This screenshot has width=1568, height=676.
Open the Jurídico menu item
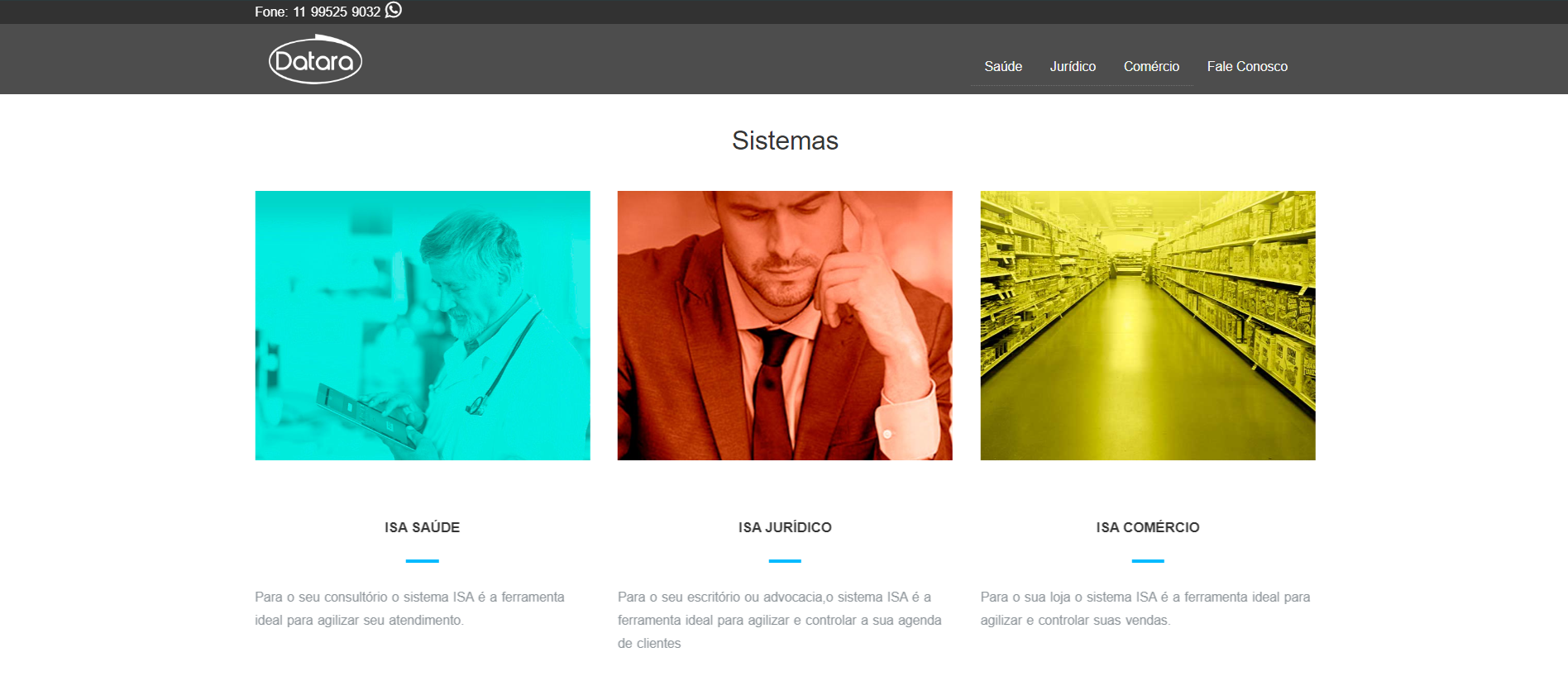click(x=1073, y=66)
